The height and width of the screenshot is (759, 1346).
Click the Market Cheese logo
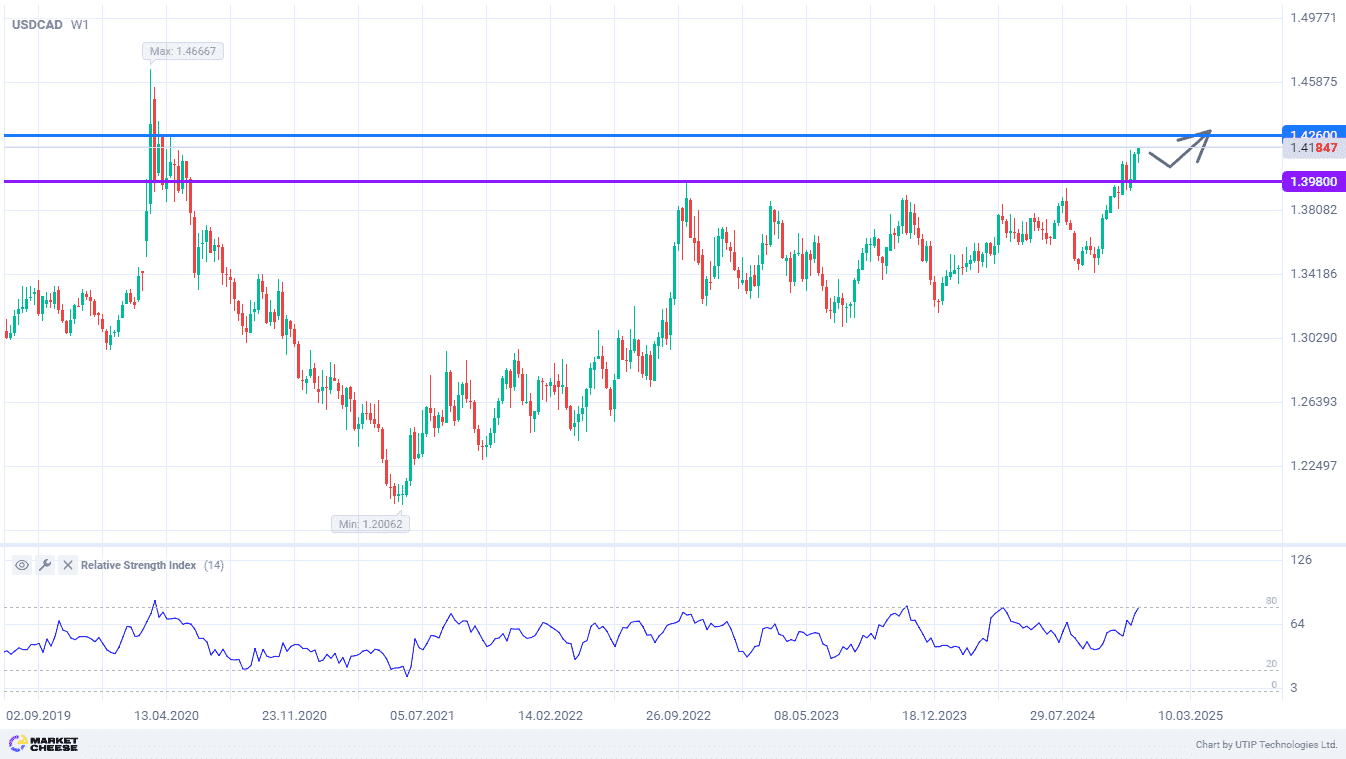(43, 744)
